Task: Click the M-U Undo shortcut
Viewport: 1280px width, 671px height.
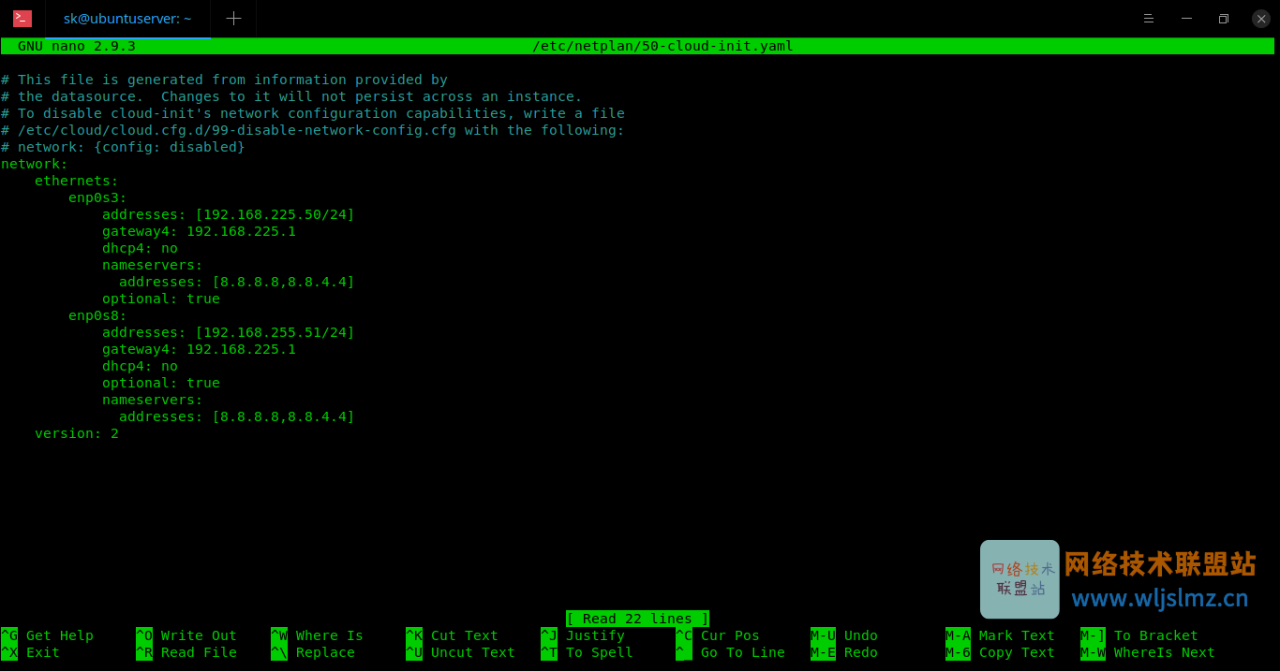Action: [x=844, y=636]
